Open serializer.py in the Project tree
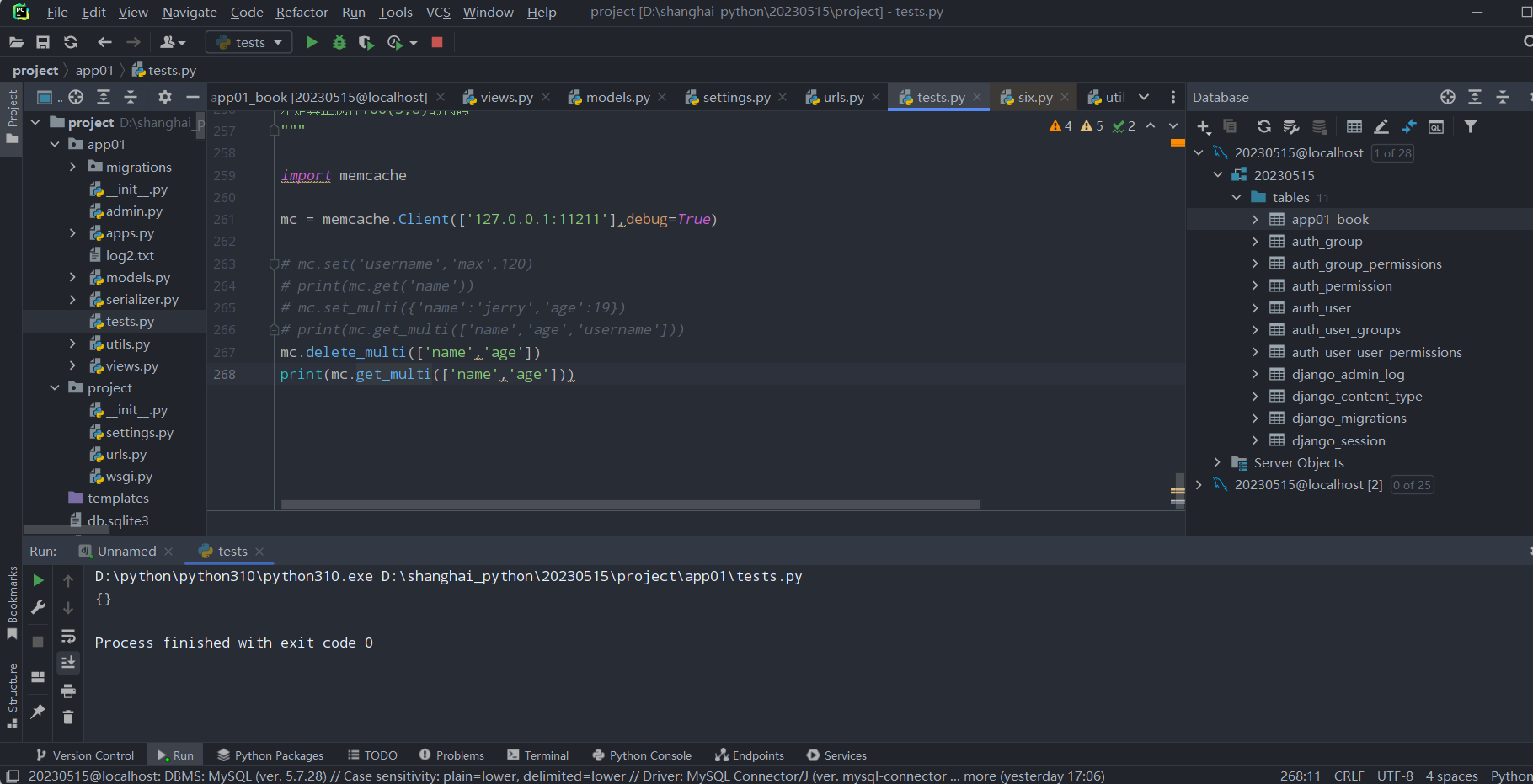The width and height of the screenshot is (1533, 784). pos(142,300)
